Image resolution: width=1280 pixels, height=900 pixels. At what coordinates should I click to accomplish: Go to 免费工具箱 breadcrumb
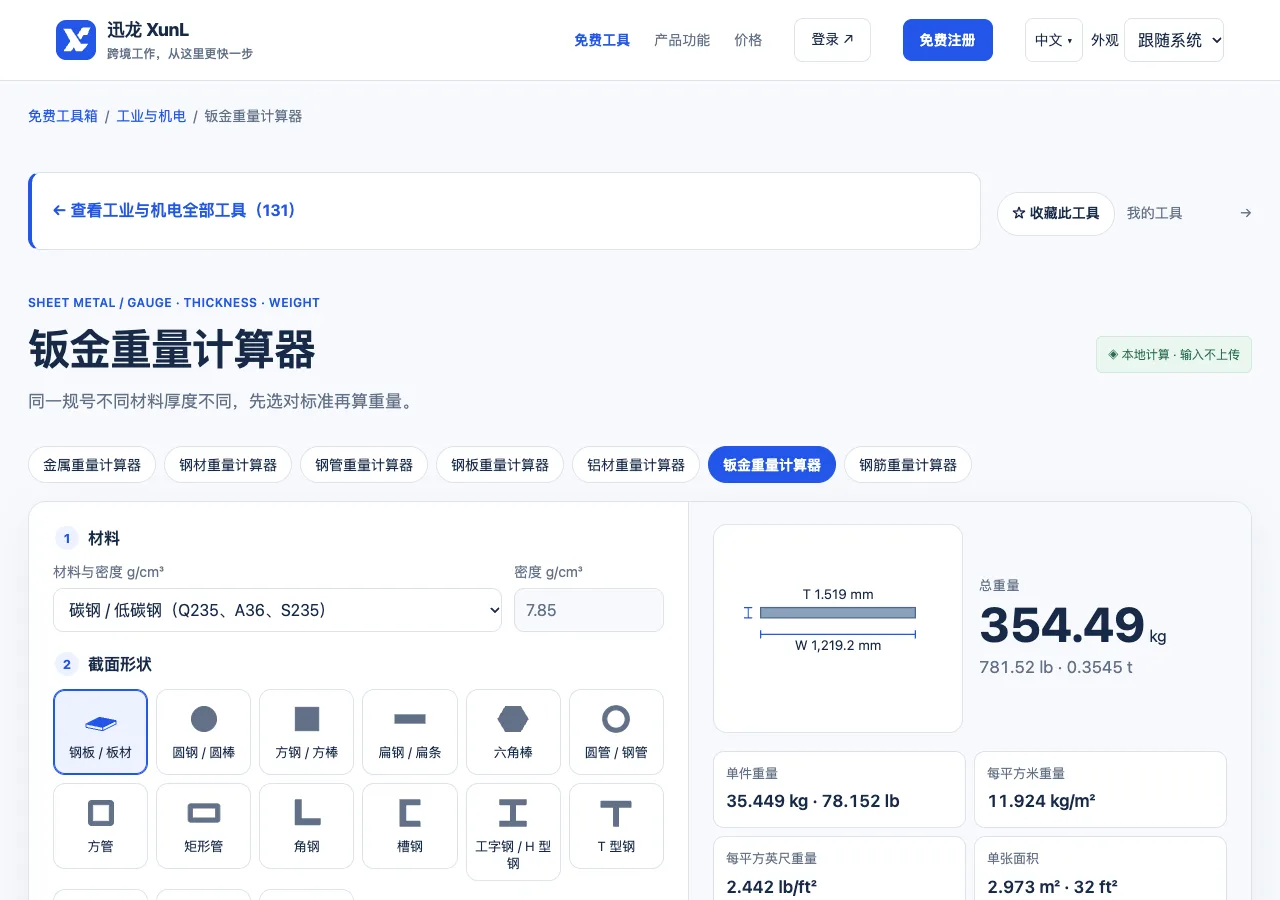63,116
